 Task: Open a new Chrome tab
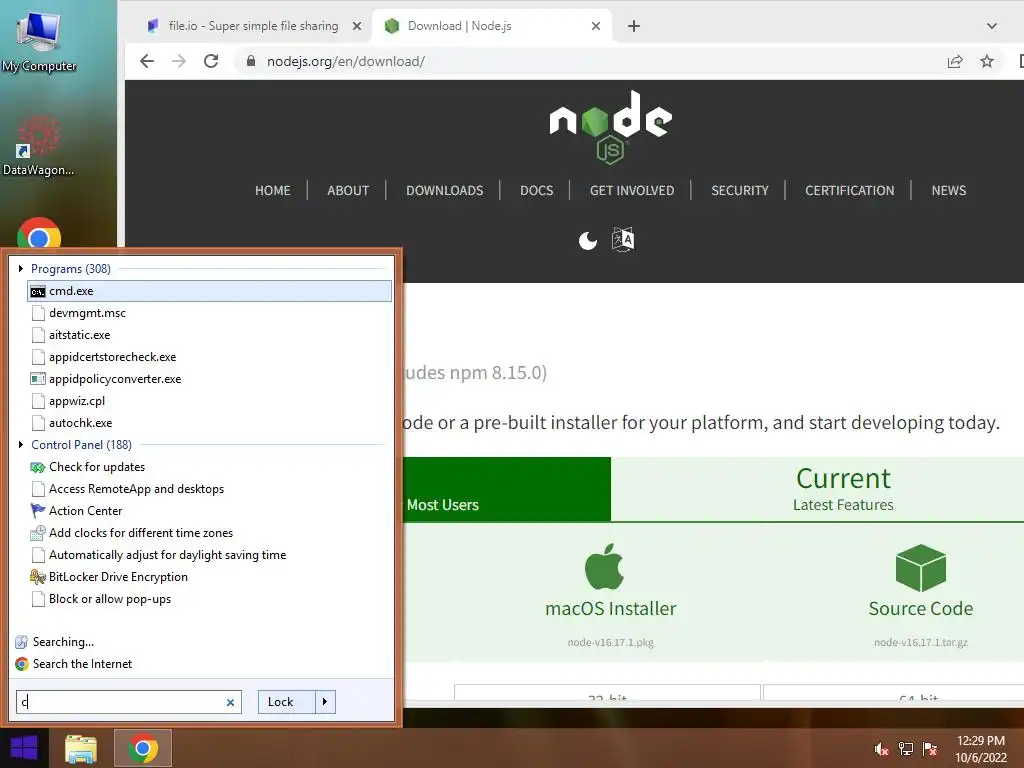(633, 26)
